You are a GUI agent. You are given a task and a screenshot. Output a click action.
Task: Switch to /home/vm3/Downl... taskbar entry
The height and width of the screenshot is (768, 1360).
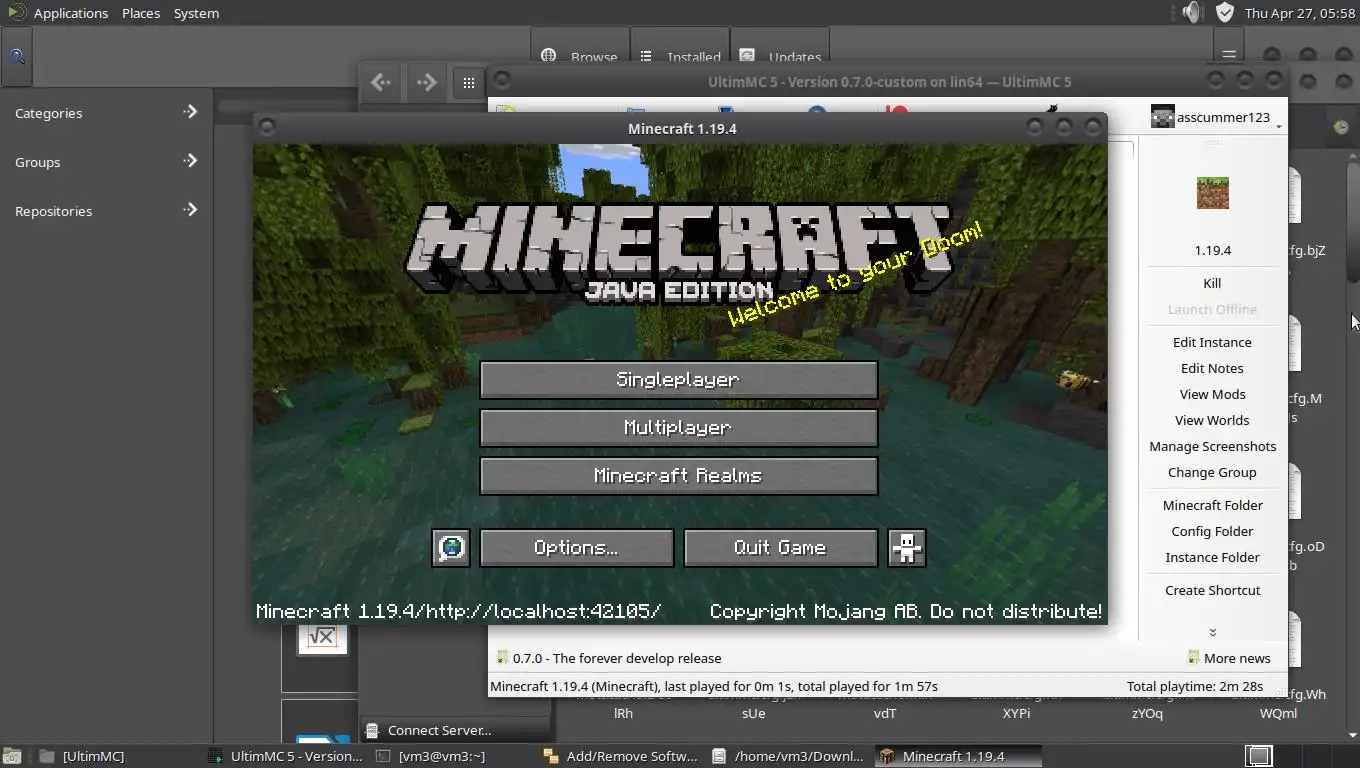pyautogui.click(x=789, y=756)
